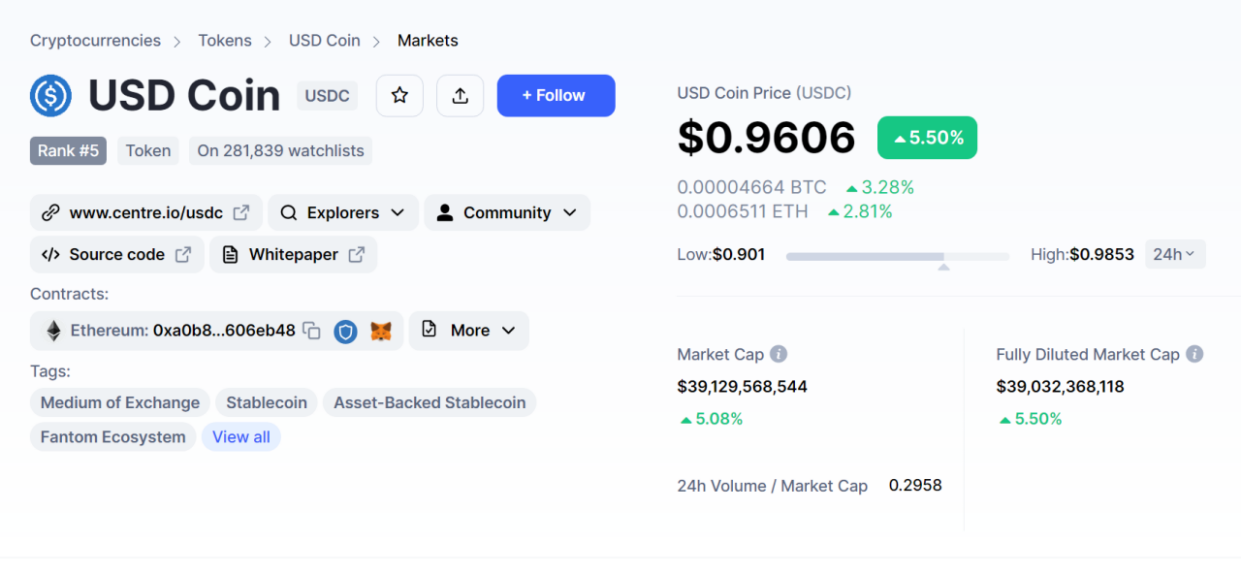
Task: Click the code brackets icon in Source code
Action: click(x=50, y=255)
